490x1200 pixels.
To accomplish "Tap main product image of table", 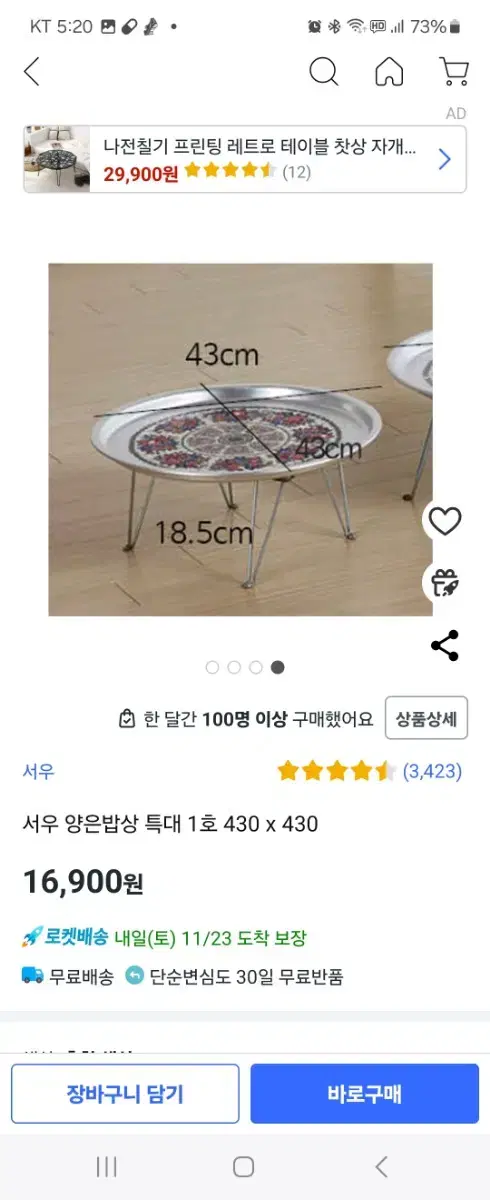I will (240, 440).
